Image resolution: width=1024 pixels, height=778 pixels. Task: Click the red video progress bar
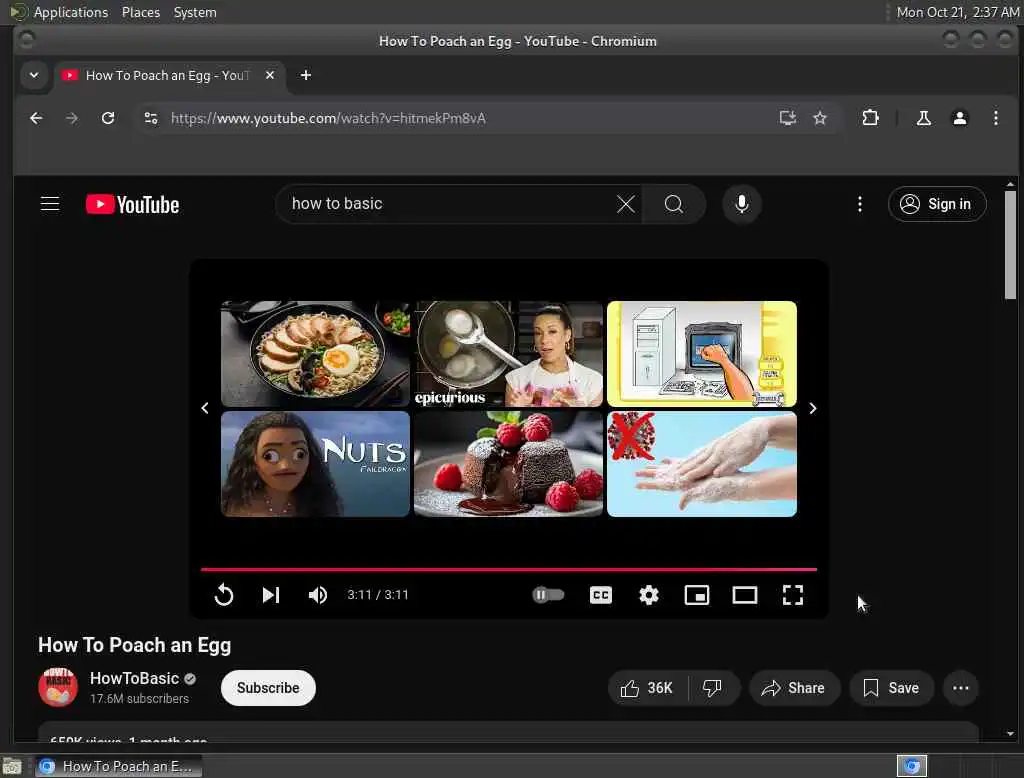coord(509,570)
